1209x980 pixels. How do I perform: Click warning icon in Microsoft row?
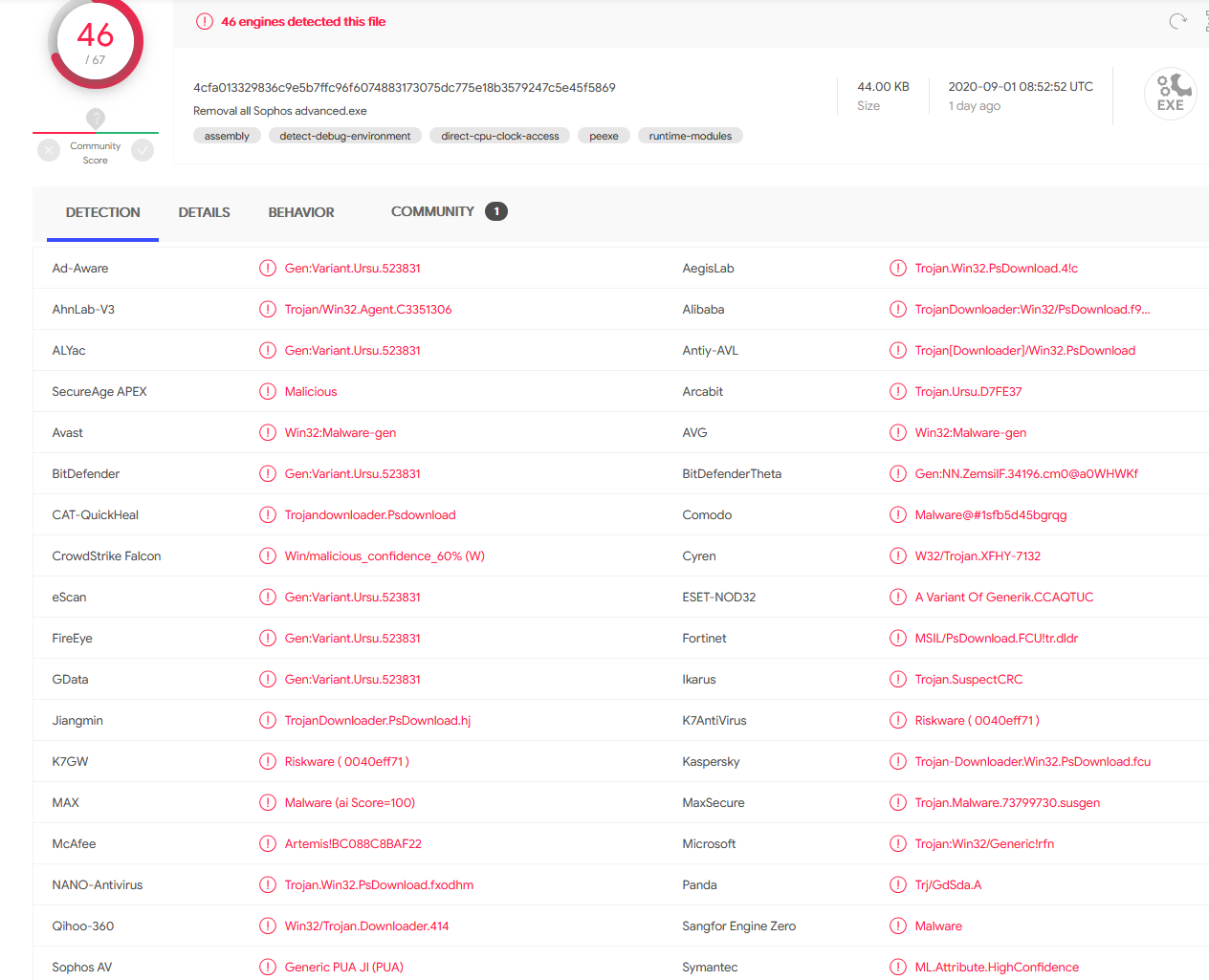click(898, 843)
